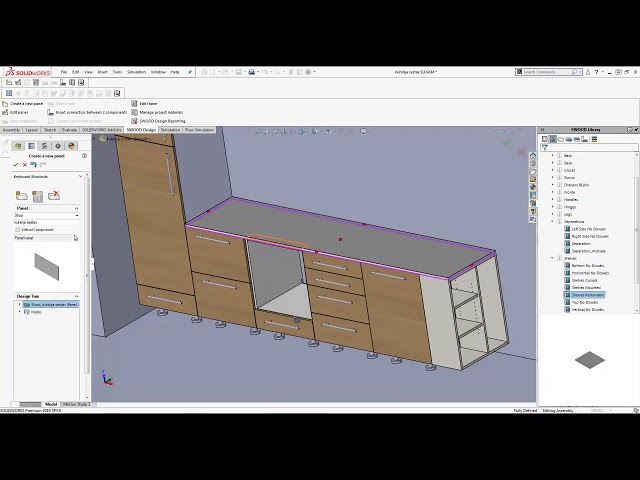
Task: Open the Insert menu
Action: 102,72
